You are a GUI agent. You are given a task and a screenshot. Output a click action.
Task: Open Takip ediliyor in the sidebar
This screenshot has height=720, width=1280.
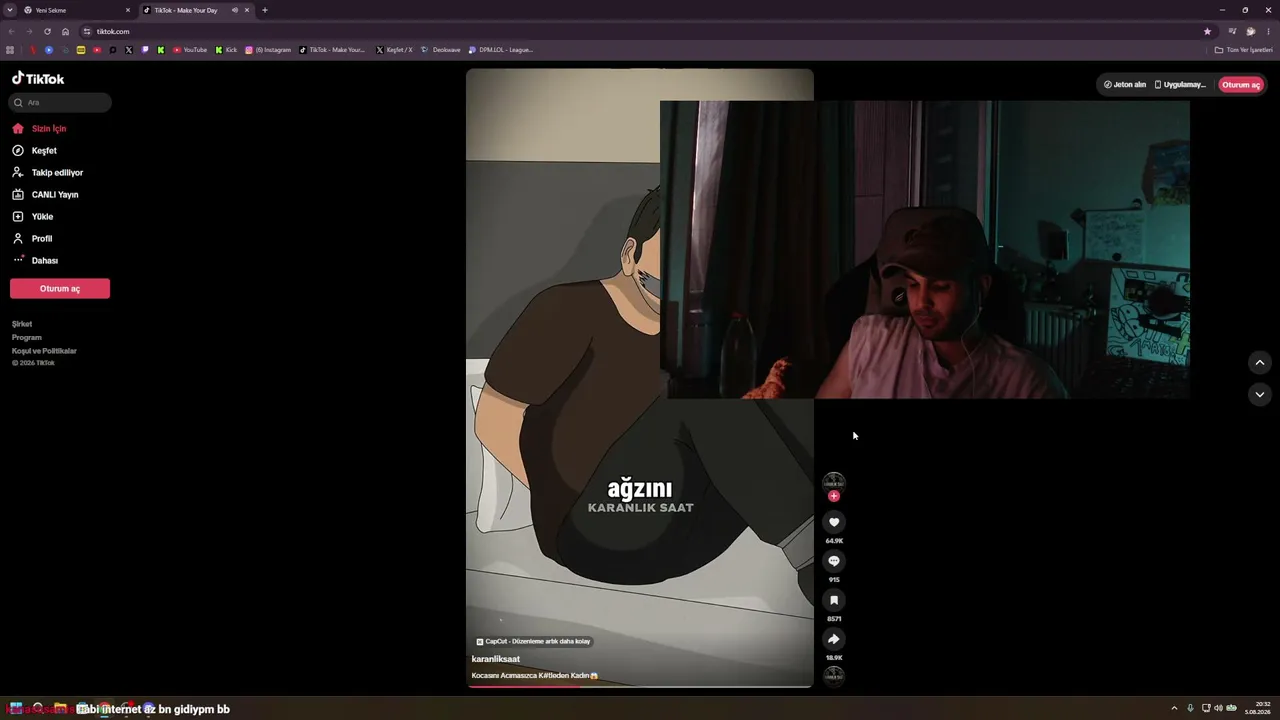pos(48,173)
